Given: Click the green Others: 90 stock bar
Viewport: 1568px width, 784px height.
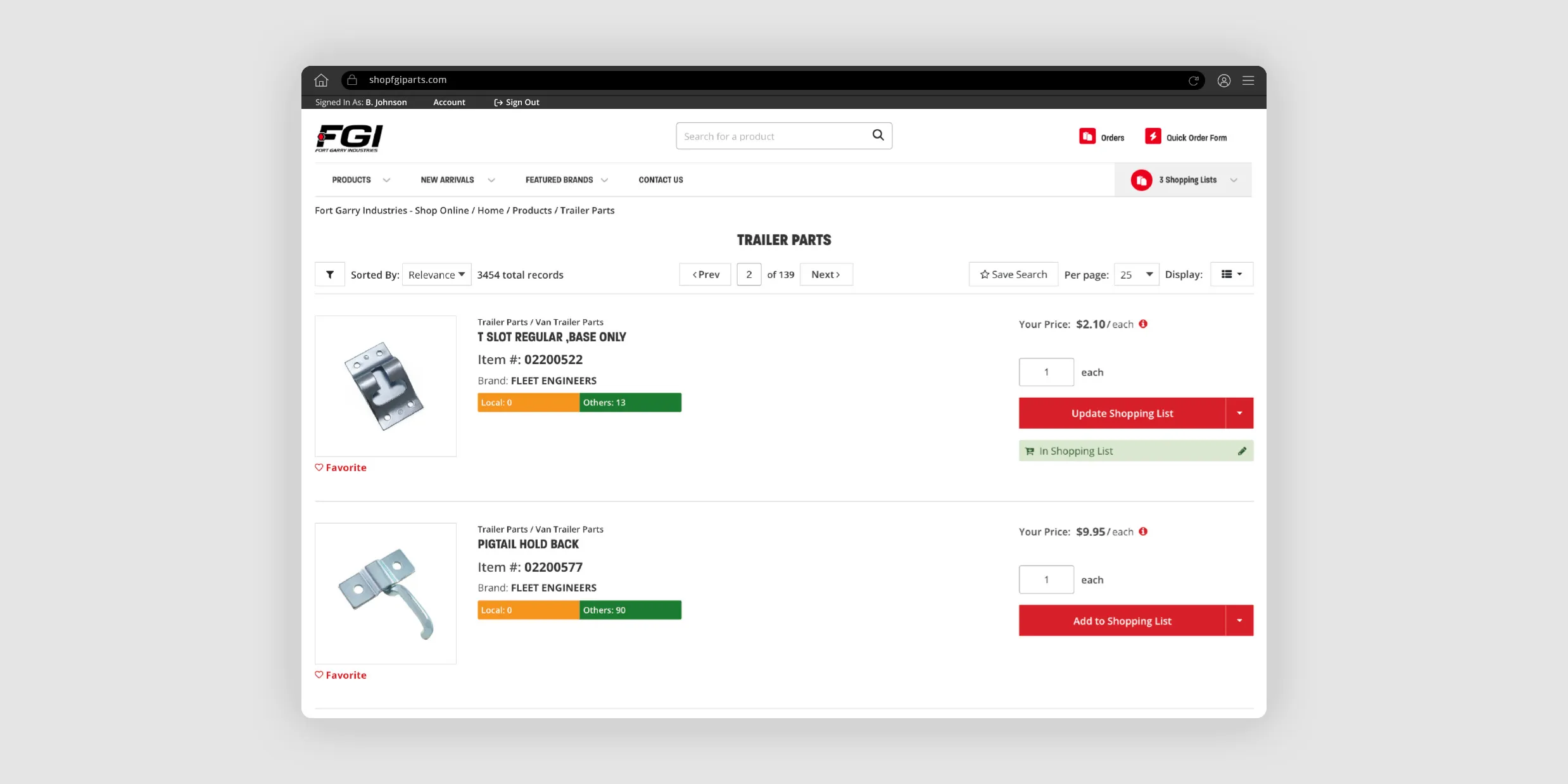Looking at the screenshot, I should [631, 610].
